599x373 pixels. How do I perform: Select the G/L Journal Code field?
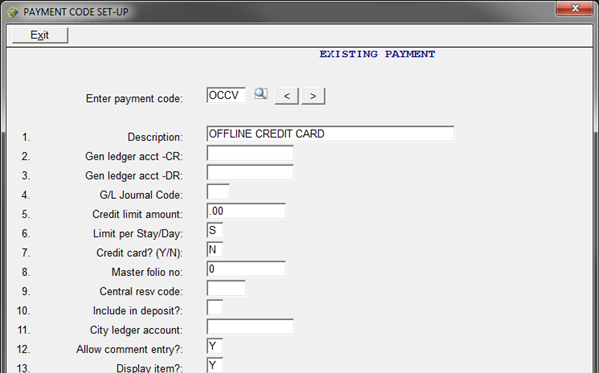[x=218, y=192]
